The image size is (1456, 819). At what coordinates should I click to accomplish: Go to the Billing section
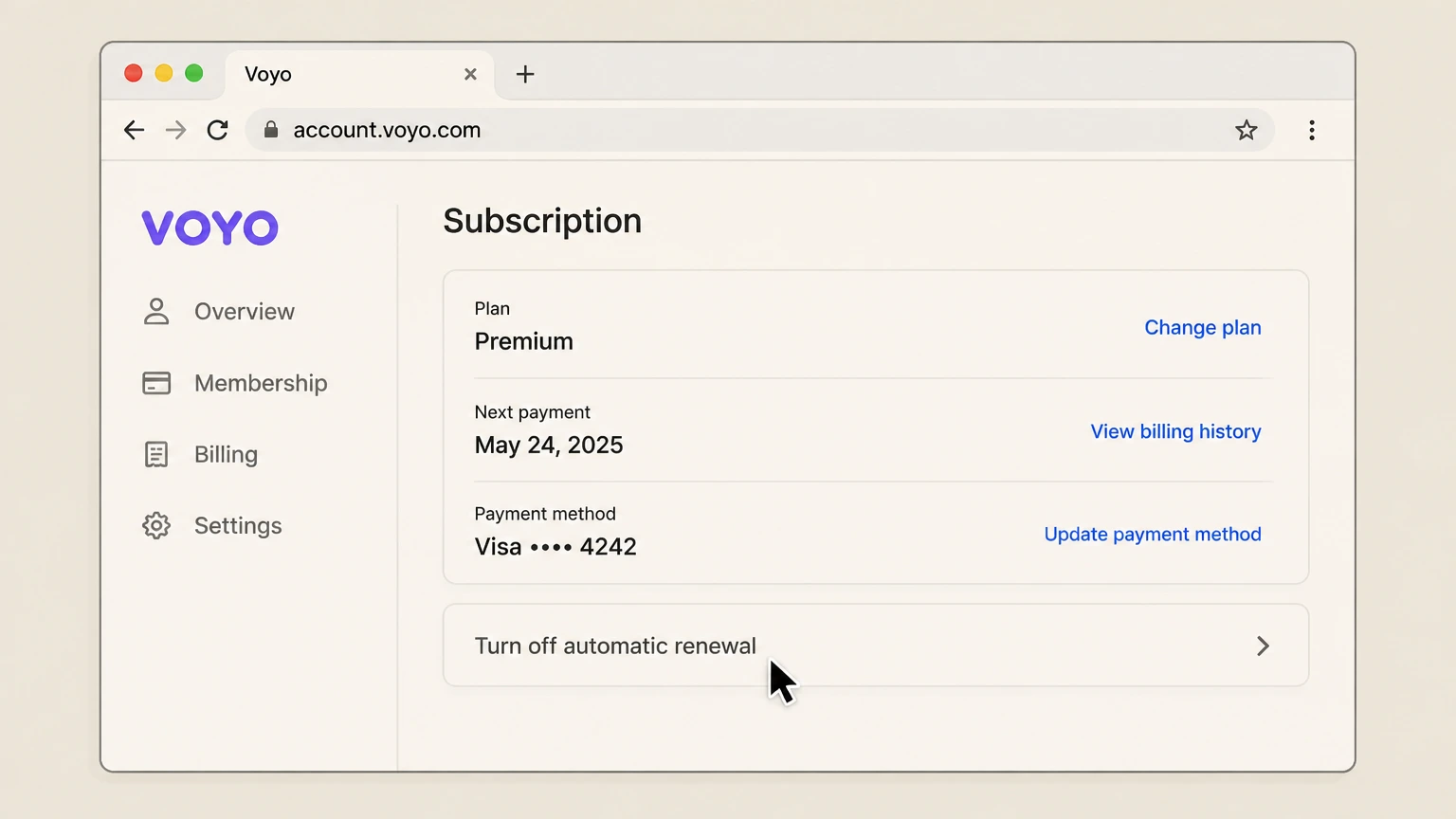[226, 454]
